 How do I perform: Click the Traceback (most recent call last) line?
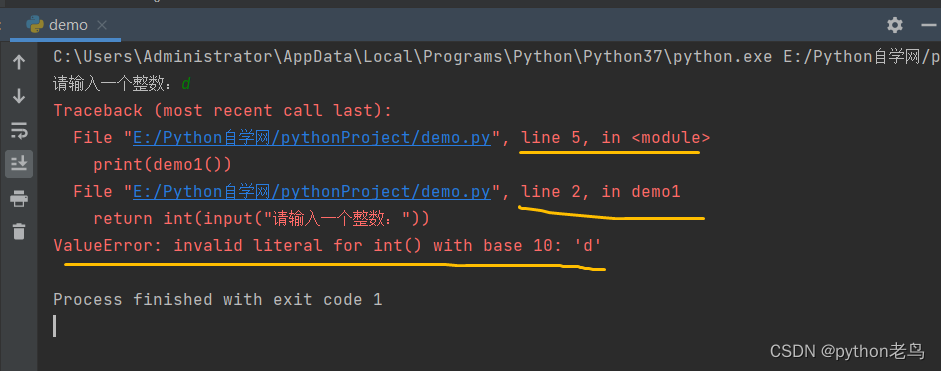223,110
